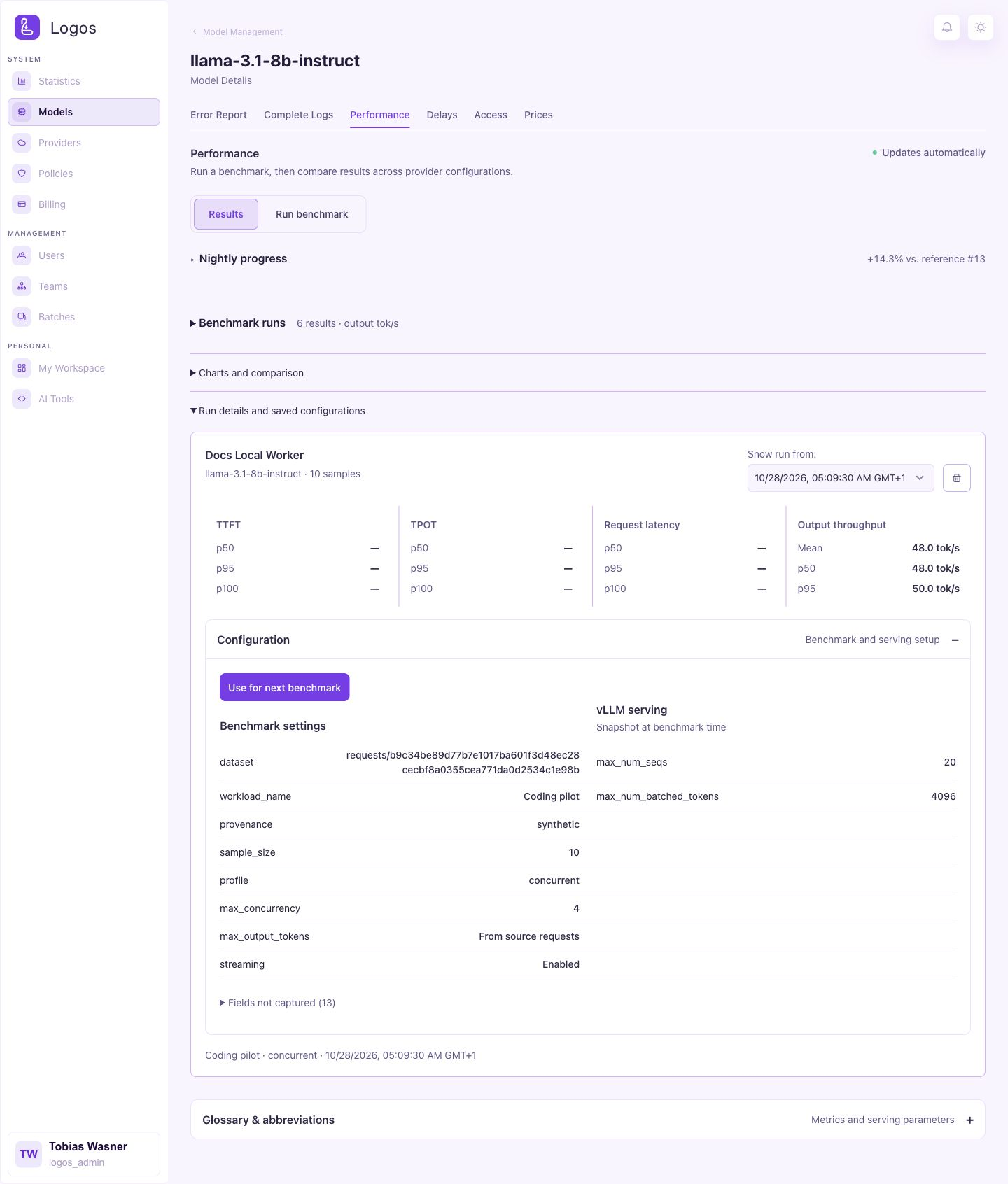
Task: Open notifications bell
Action: point(947,27)
